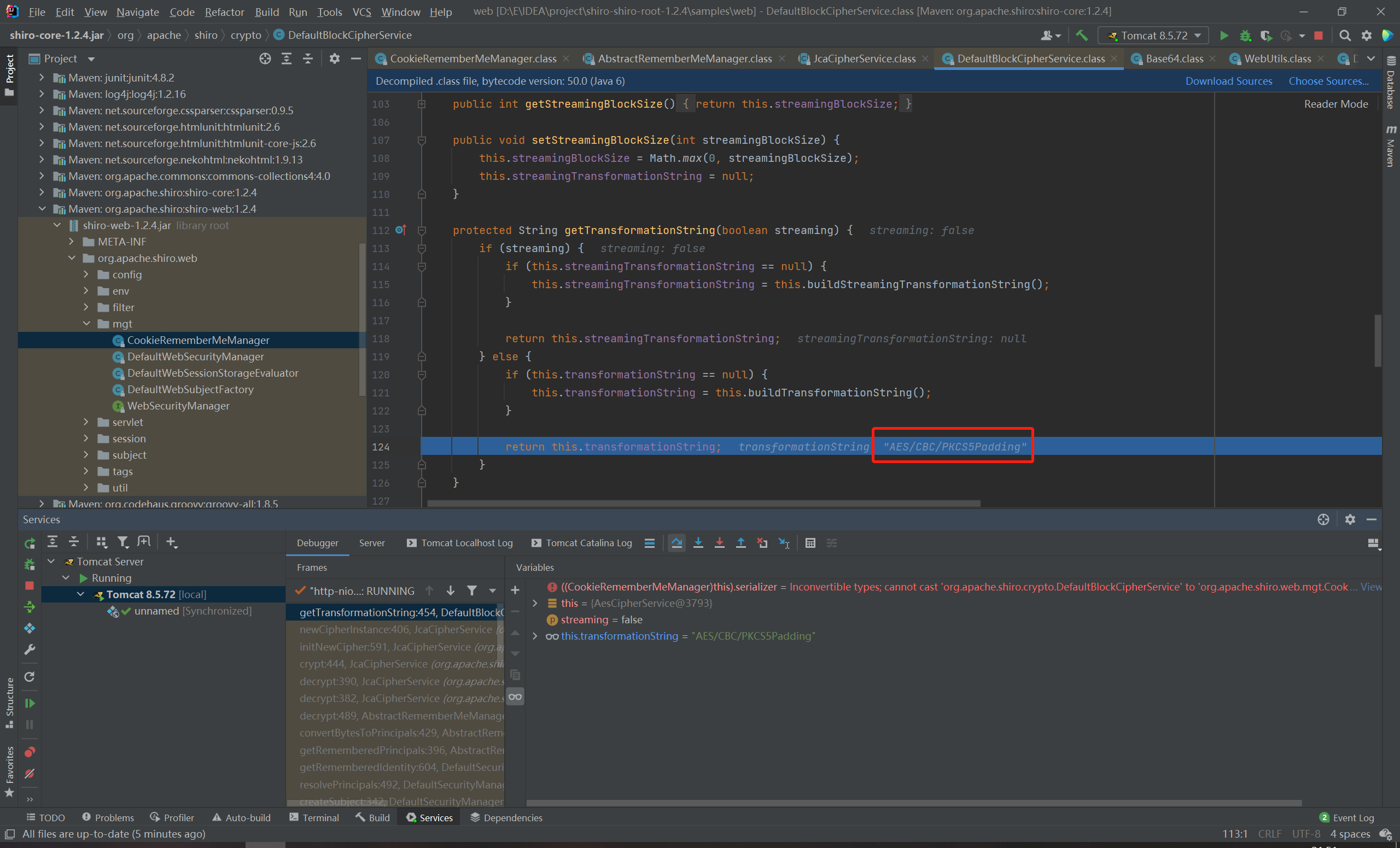This screenshot has width=1400, height=848.
Task: Open the Refactor menu
Action: 224,11
